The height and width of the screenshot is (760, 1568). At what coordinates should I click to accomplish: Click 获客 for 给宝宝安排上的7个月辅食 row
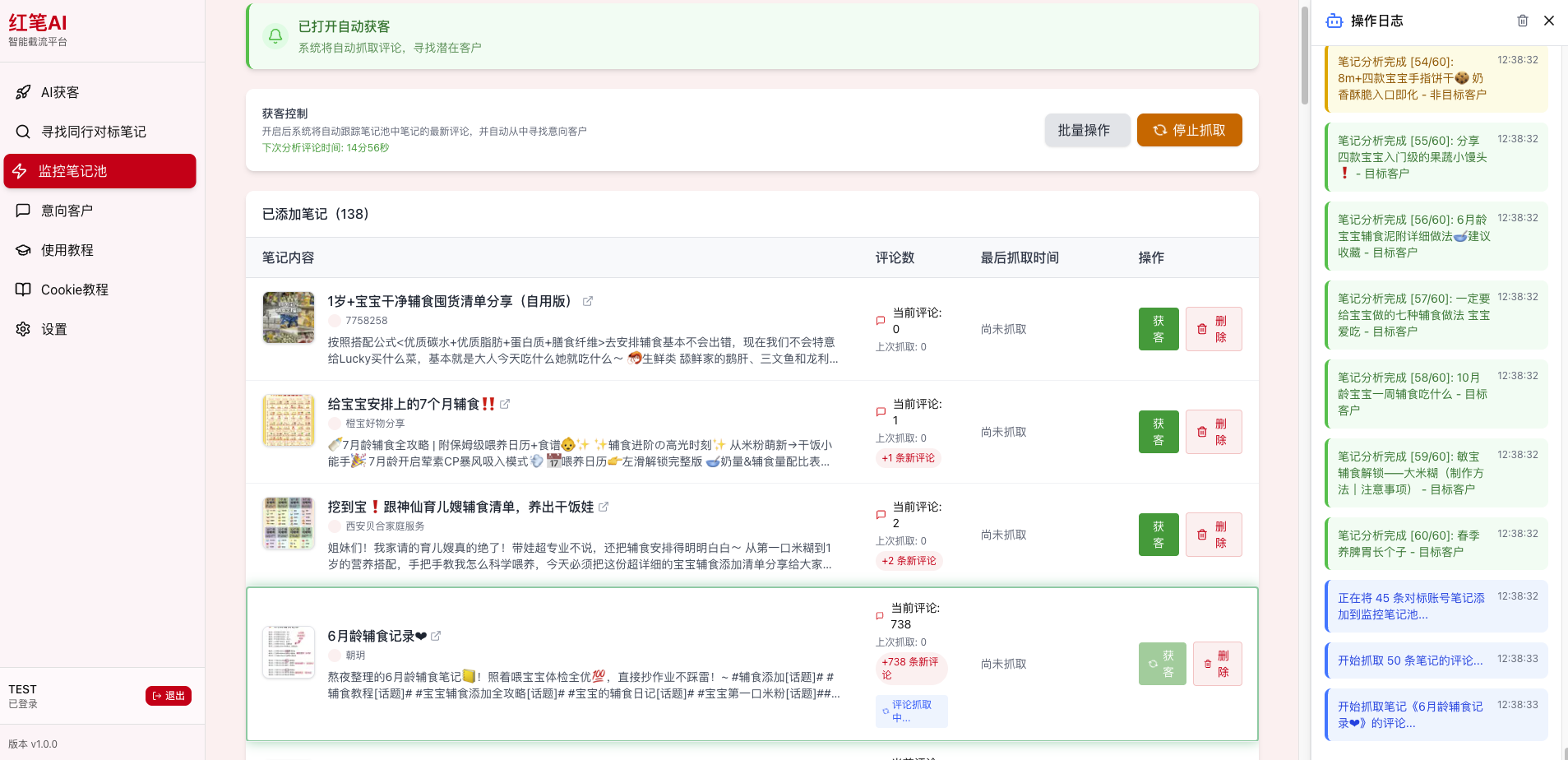(1159, 432)
